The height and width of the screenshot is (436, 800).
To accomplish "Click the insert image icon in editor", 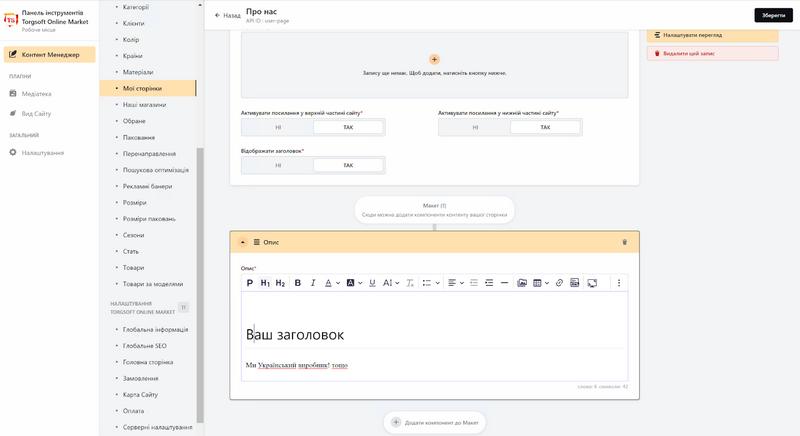I will tap(521, 283).
